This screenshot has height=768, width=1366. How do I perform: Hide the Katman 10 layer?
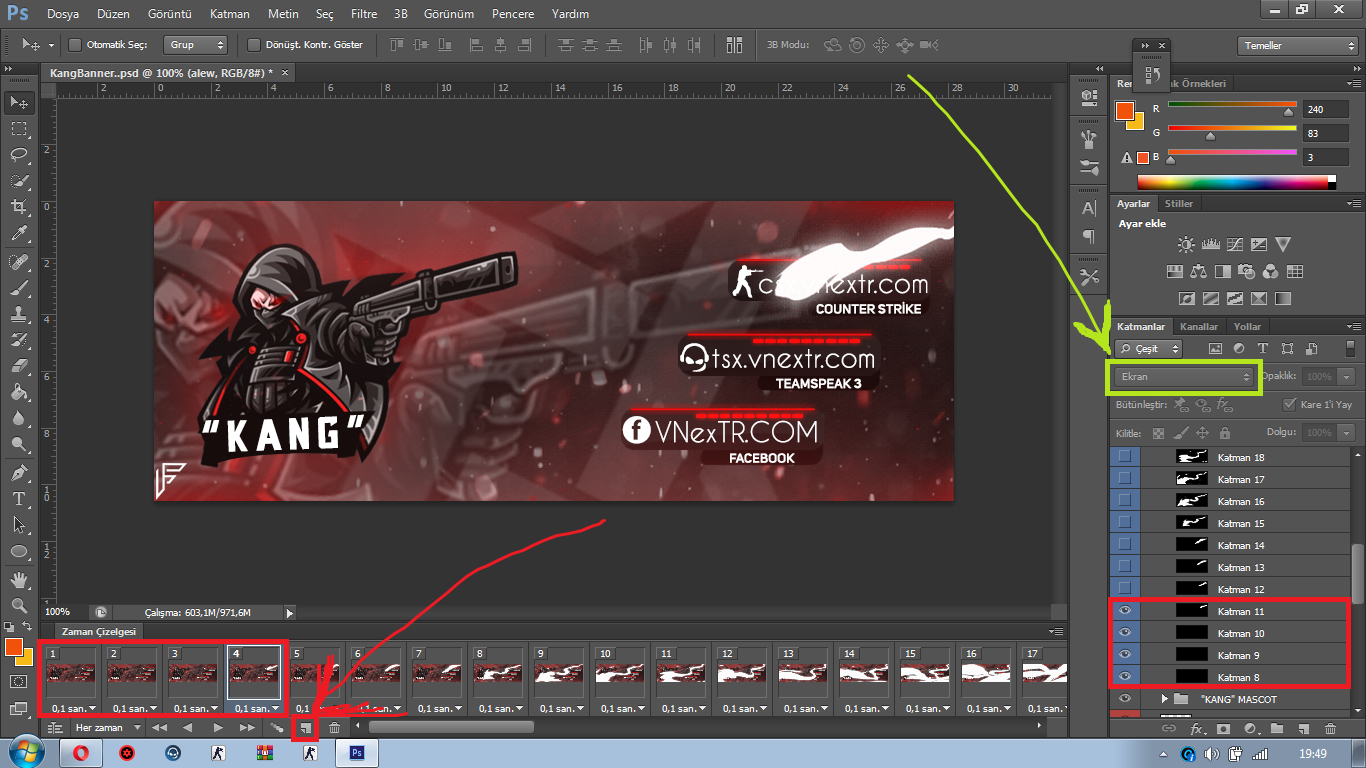tap(1125, 633)
